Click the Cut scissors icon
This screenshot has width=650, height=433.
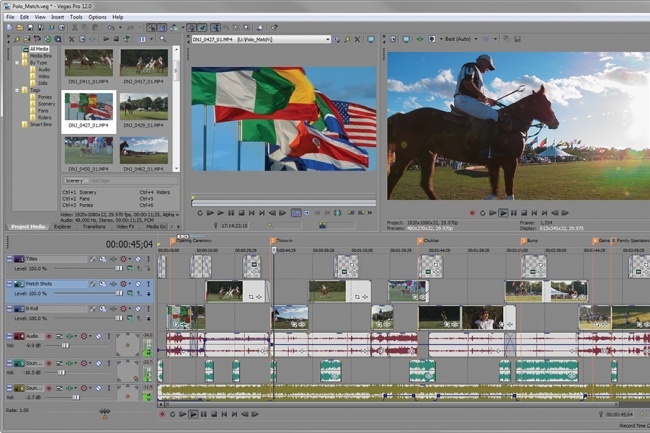[75, 28]
